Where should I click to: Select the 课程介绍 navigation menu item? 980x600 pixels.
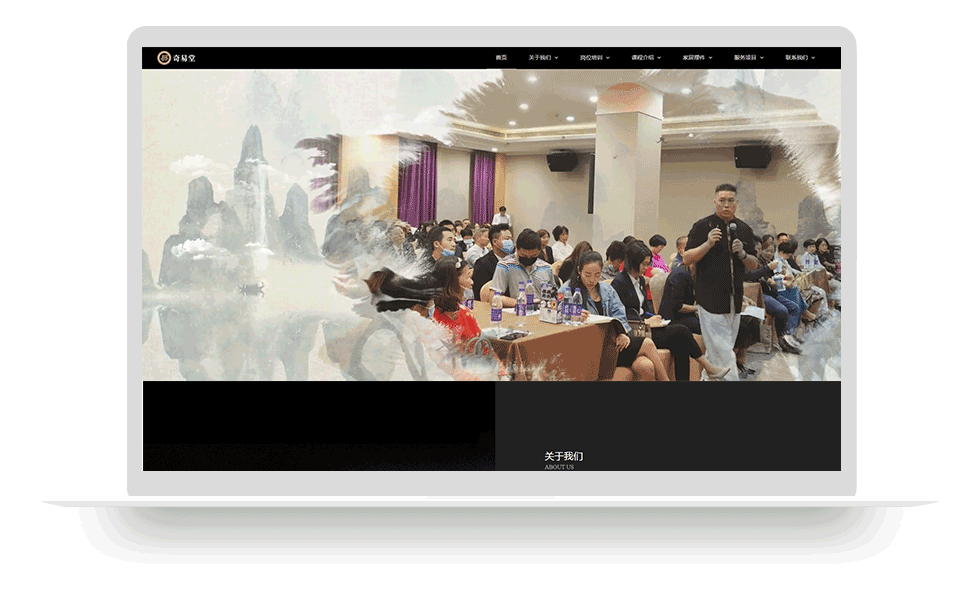coord(642,58)
